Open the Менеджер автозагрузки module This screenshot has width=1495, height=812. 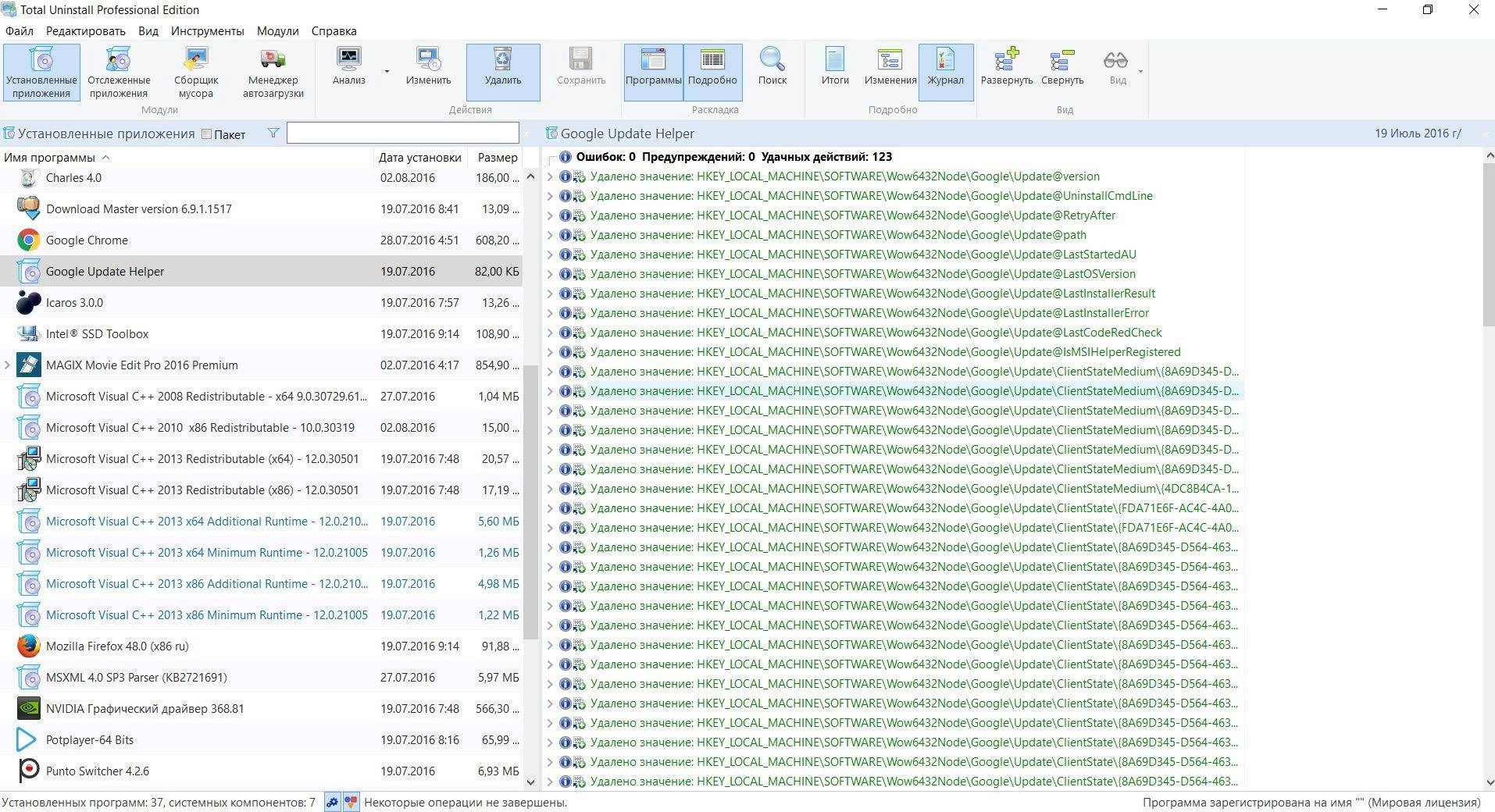[x=273, y=72]
